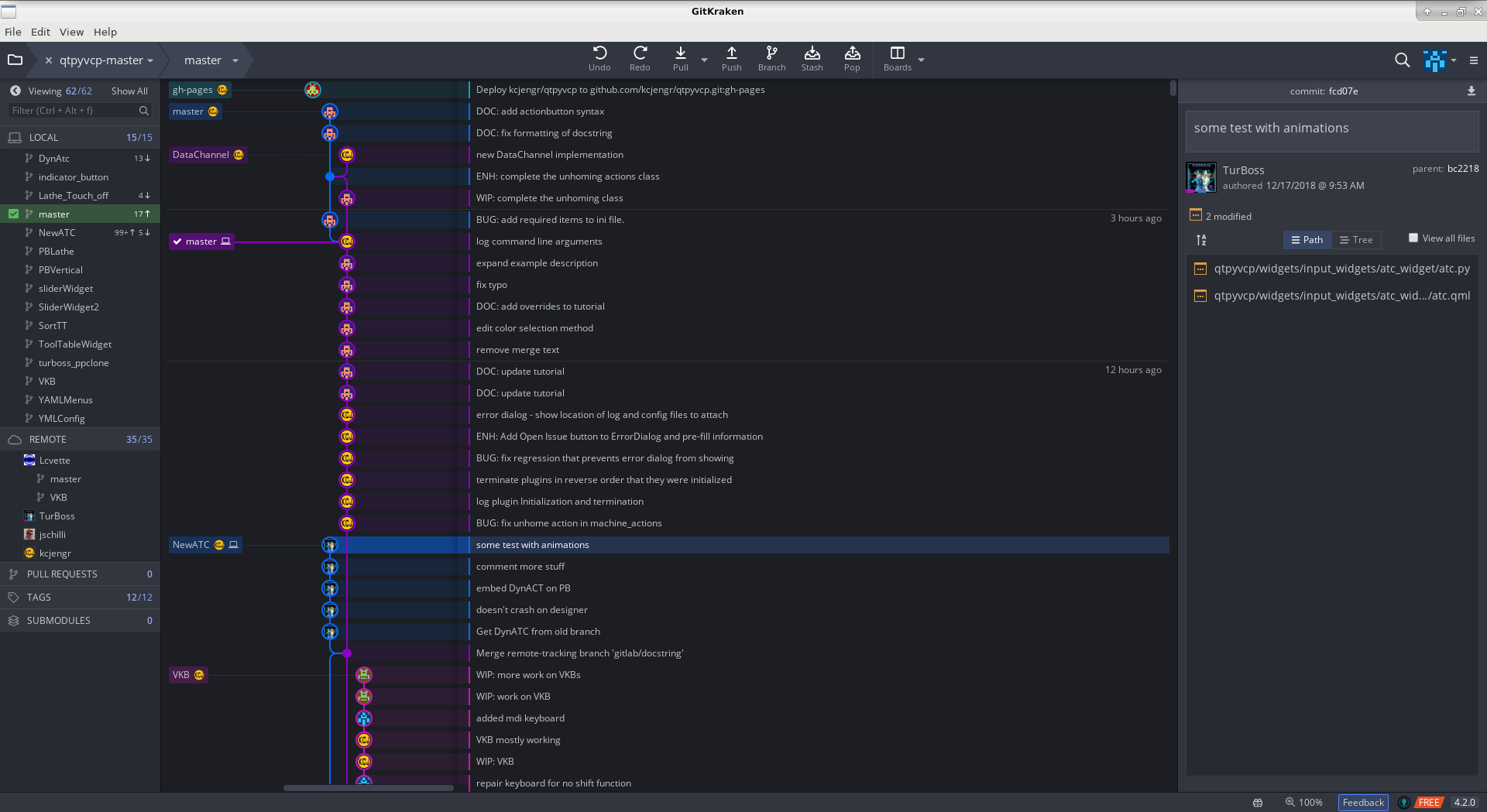The height and width of the screenshot is (812, 1487).
Task: Expand the SUBMODULES section
Action: click(x=80, y=620)
